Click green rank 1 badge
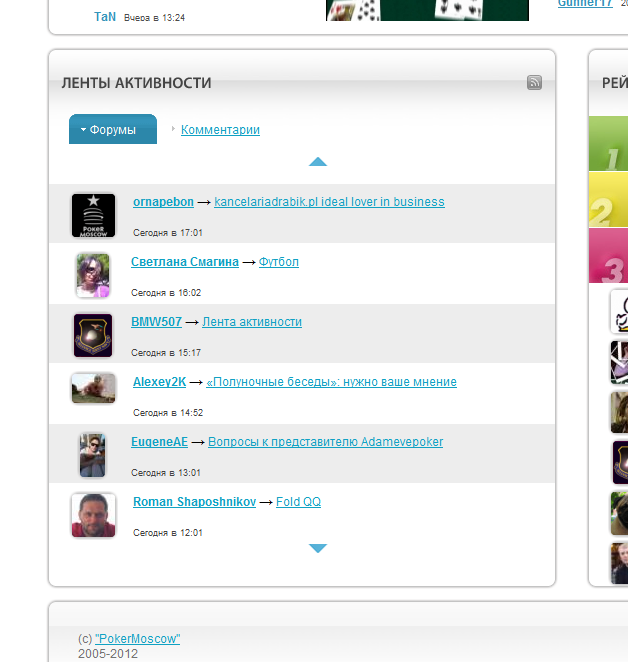Image resolution: width=628 pixels, height=662 pixels. pos(609,144)
